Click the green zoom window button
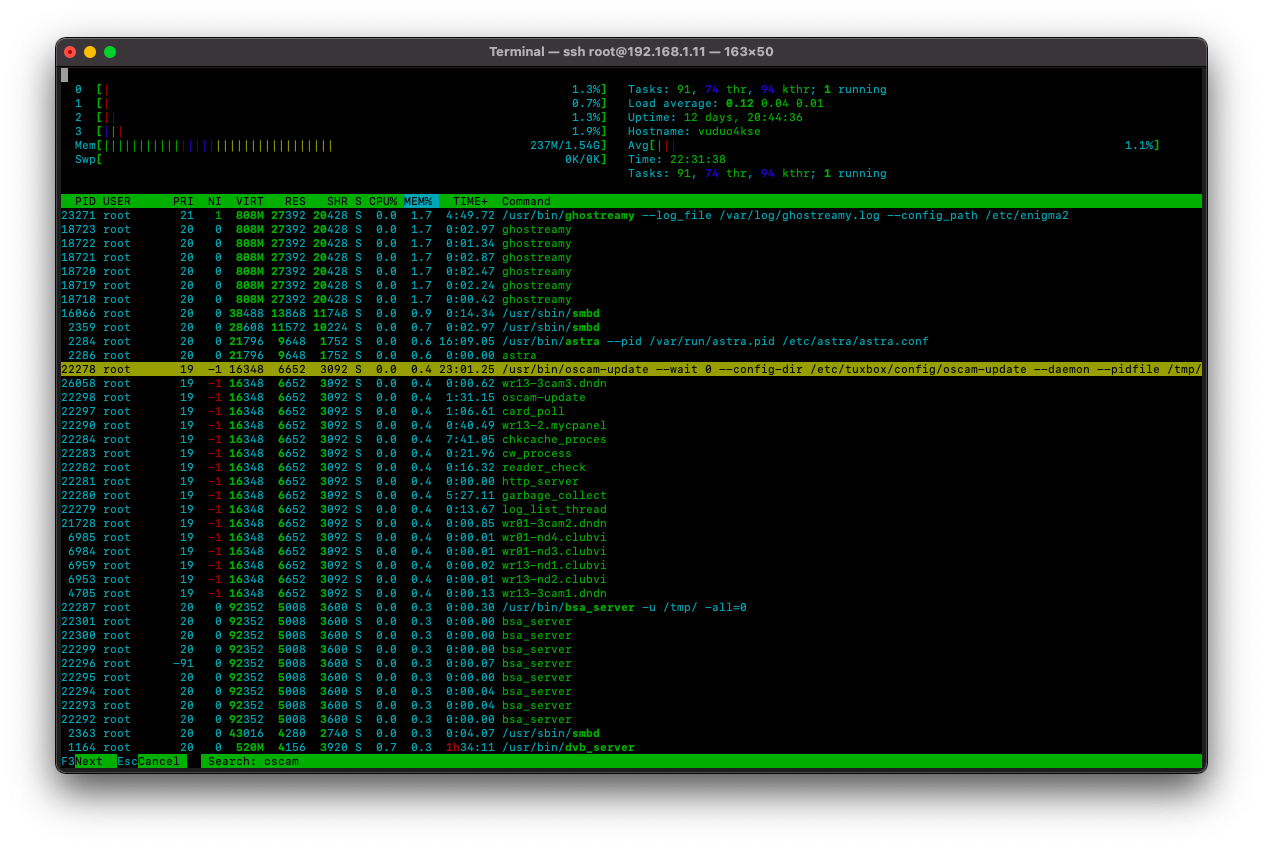1263x847 pixels. pos(110,52)
